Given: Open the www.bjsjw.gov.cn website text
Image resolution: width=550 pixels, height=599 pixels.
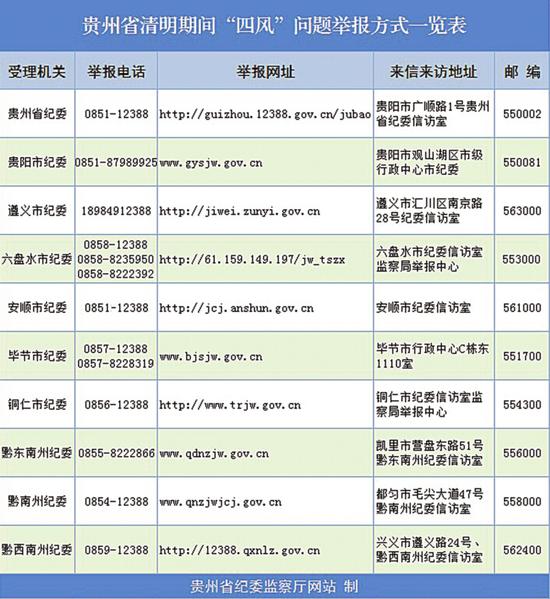Looking at the screenshot, I should (x=211, y=357).
